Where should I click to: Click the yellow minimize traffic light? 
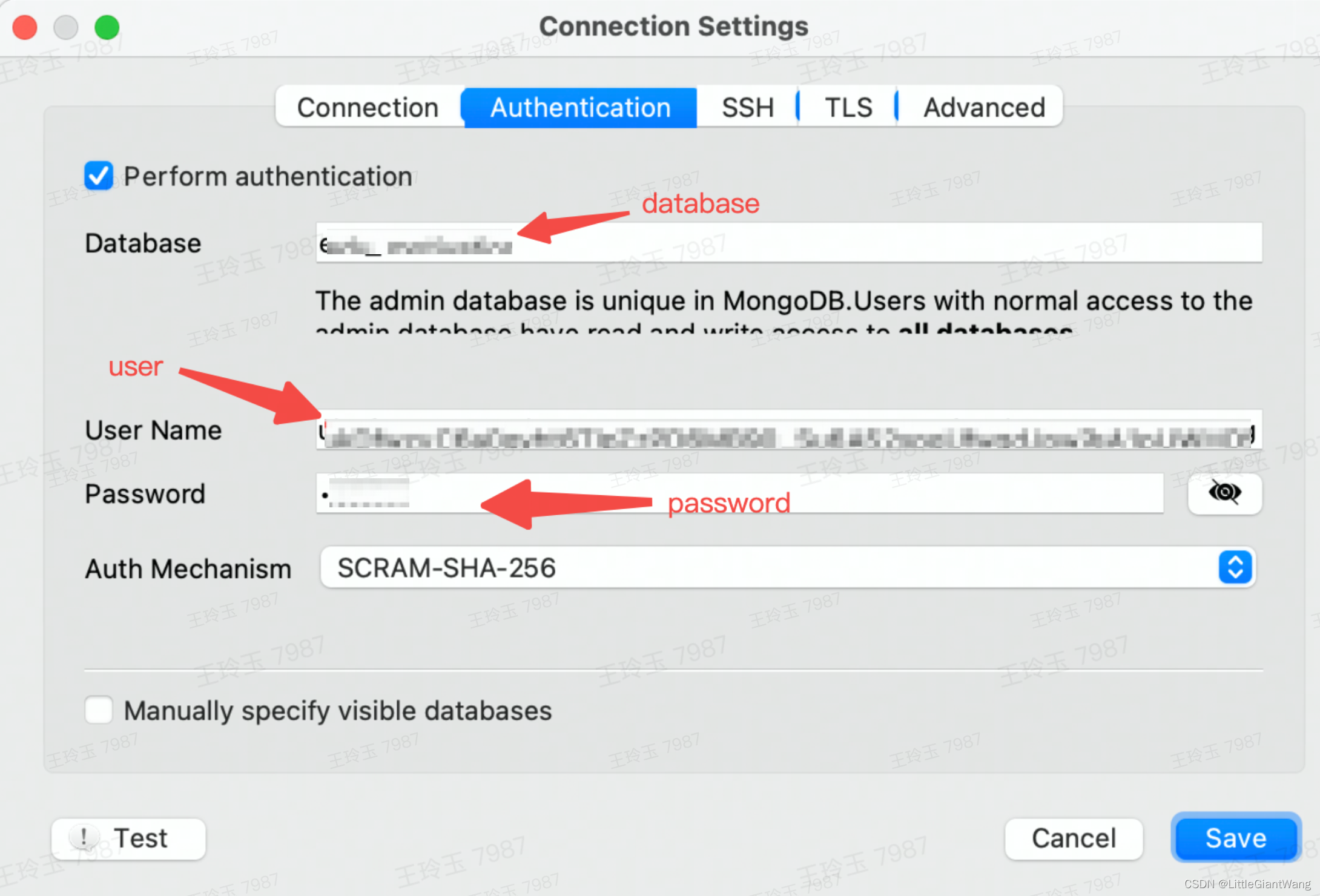click(x=65, y=27)
